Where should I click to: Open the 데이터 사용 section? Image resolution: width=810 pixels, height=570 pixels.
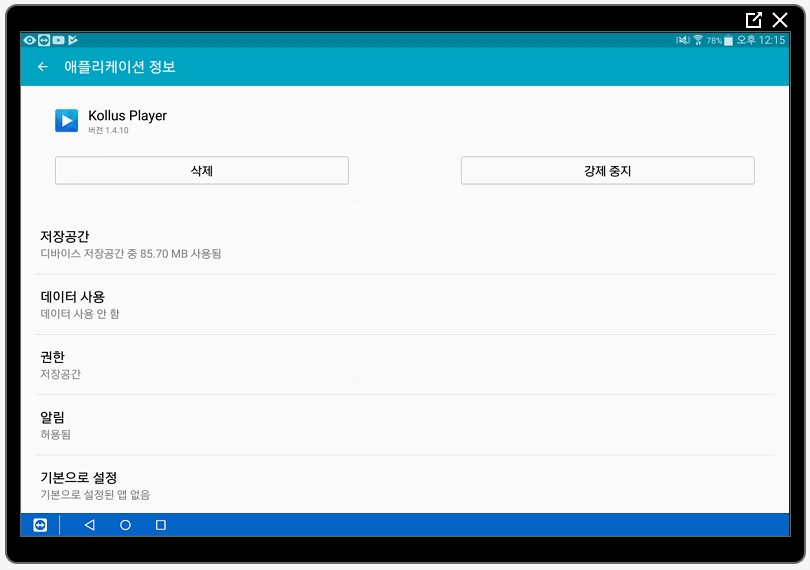click(405, 304)
